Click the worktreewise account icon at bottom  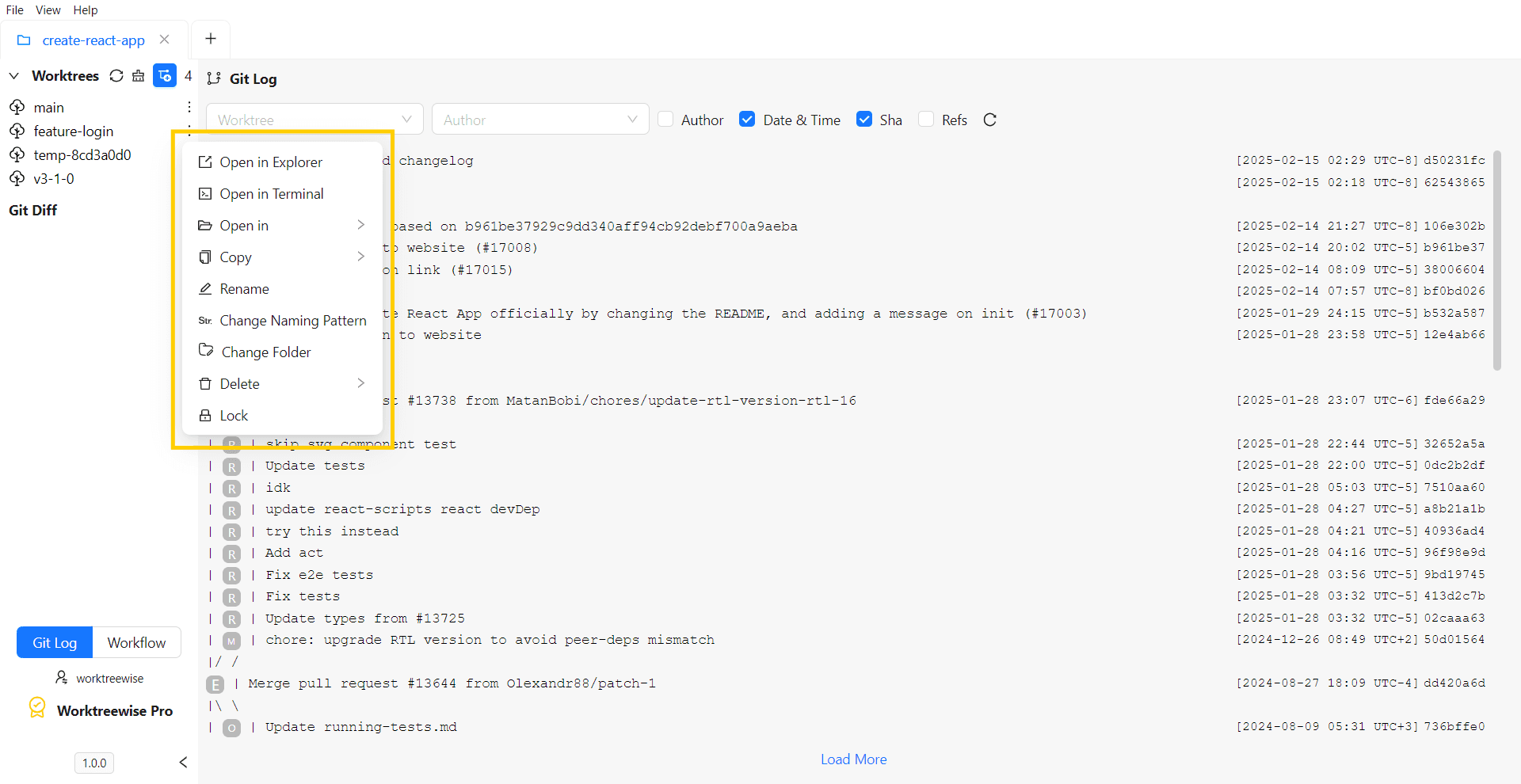click(62, 677)
